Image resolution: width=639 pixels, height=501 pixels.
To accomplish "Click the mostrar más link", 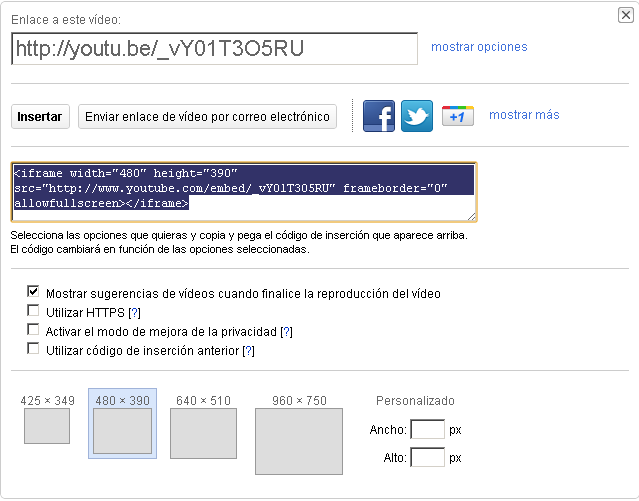I will tap(524, 115).
